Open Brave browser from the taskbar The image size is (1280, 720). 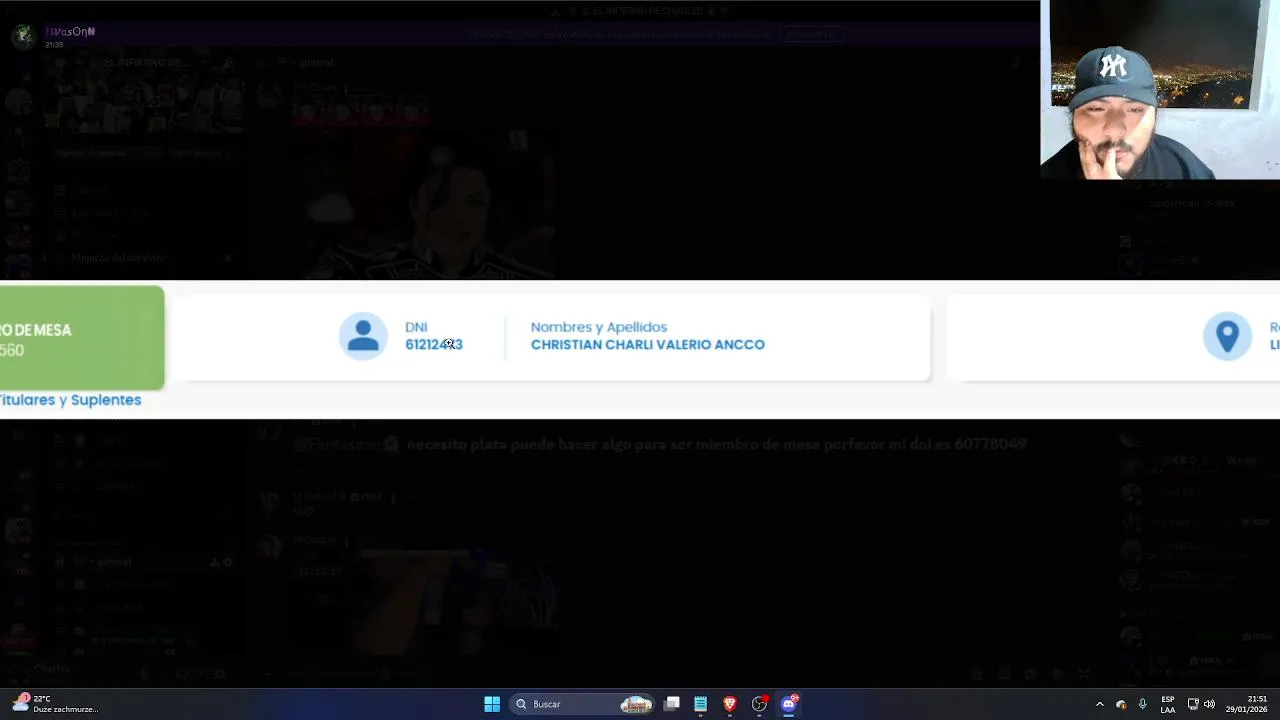[x=730, y=704]
